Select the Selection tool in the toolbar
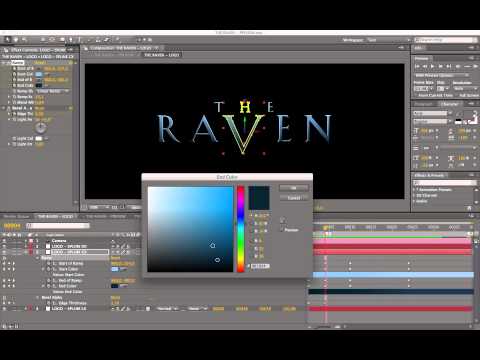This screenshot has height=360, width=480. tap(7, 40)
